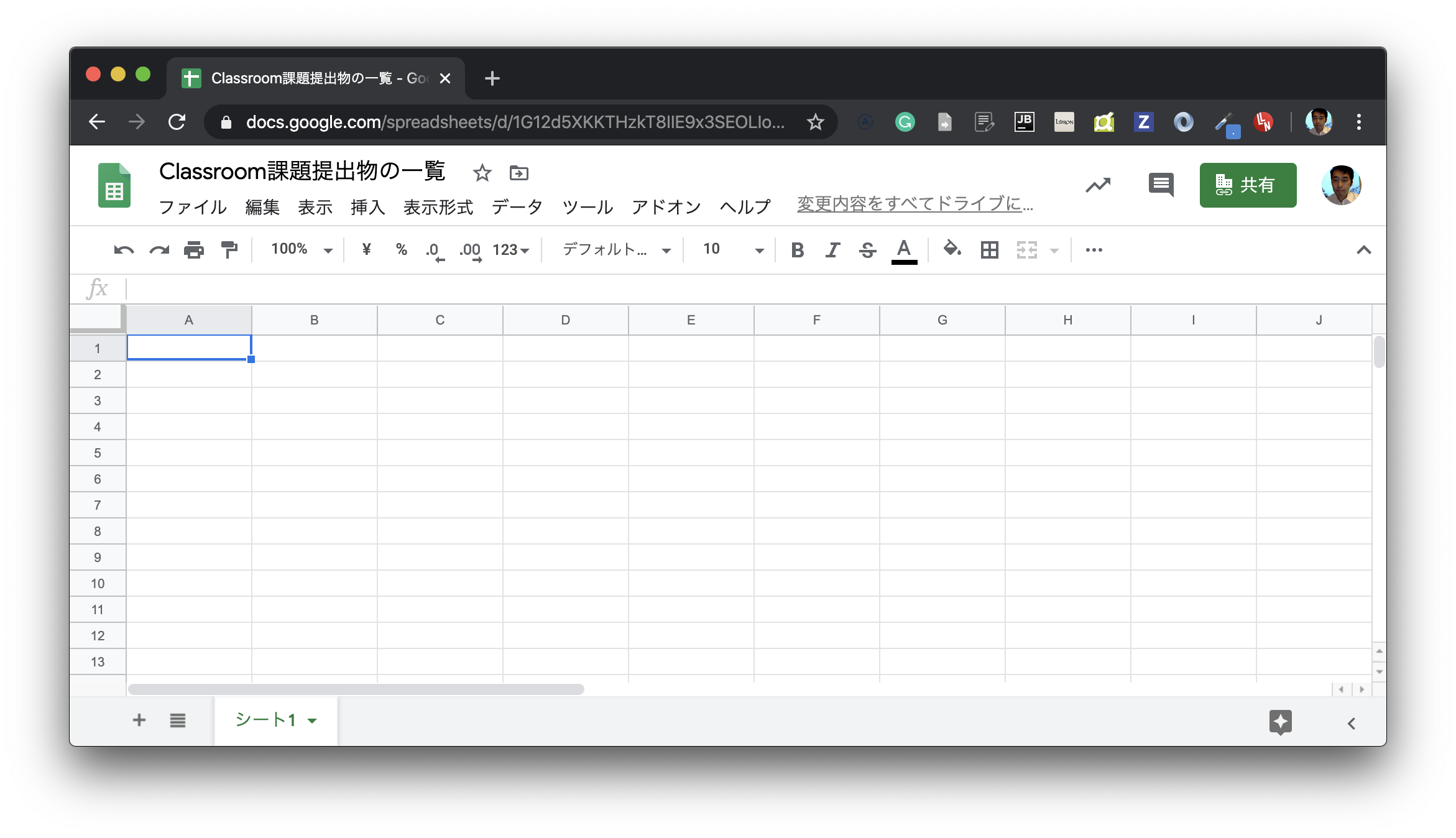Open the text color A swatch
The image size is (1456, 838).
coord(904,250)
